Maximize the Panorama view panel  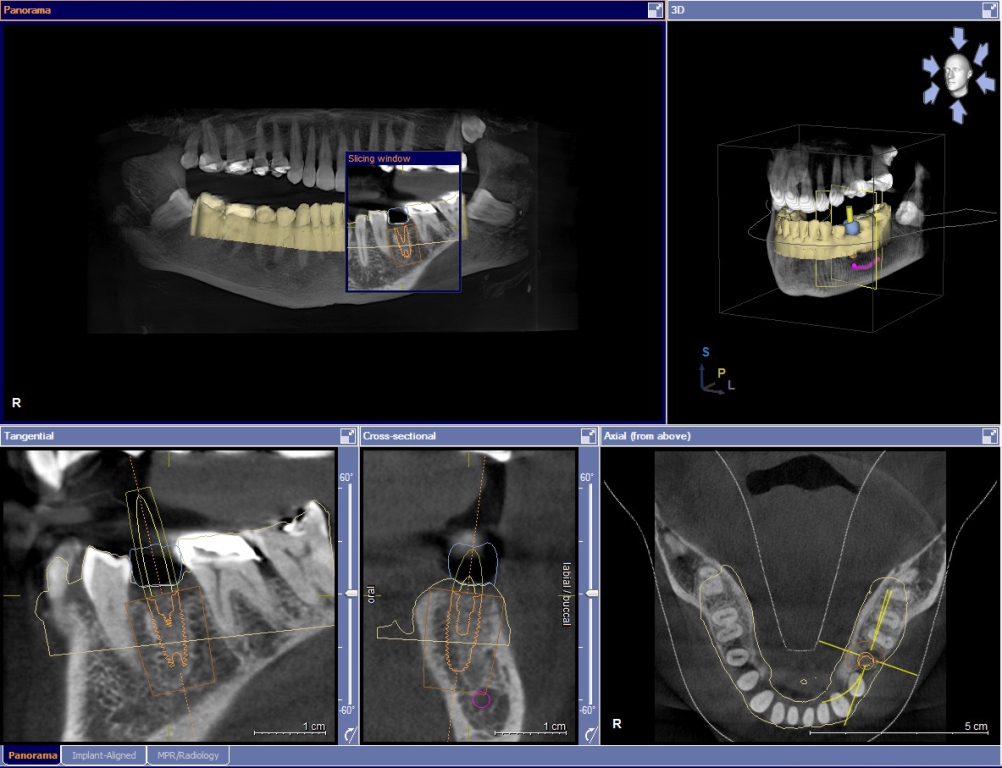tap(655, 10)
